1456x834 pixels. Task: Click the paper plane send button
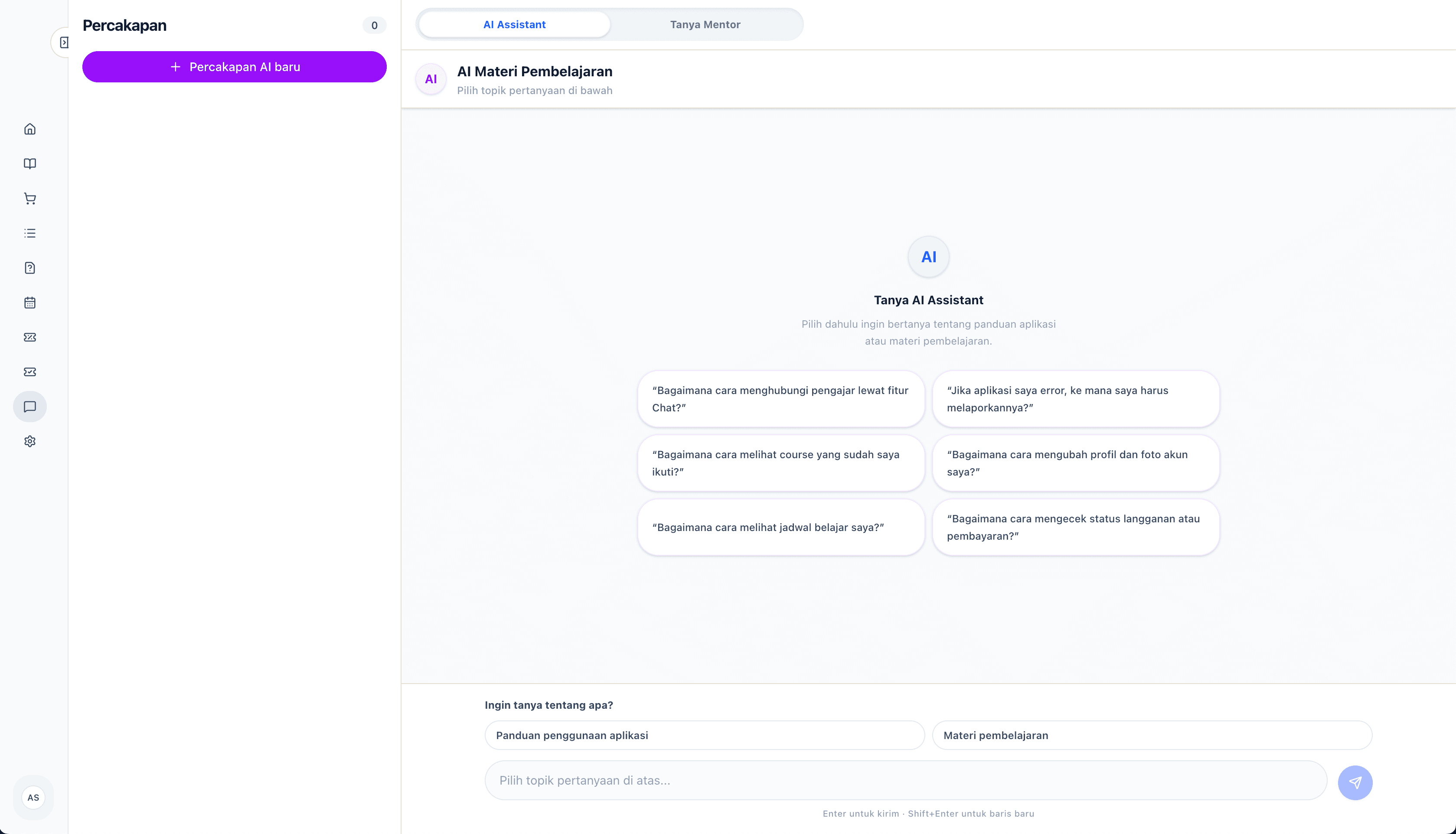[1355, 782]
